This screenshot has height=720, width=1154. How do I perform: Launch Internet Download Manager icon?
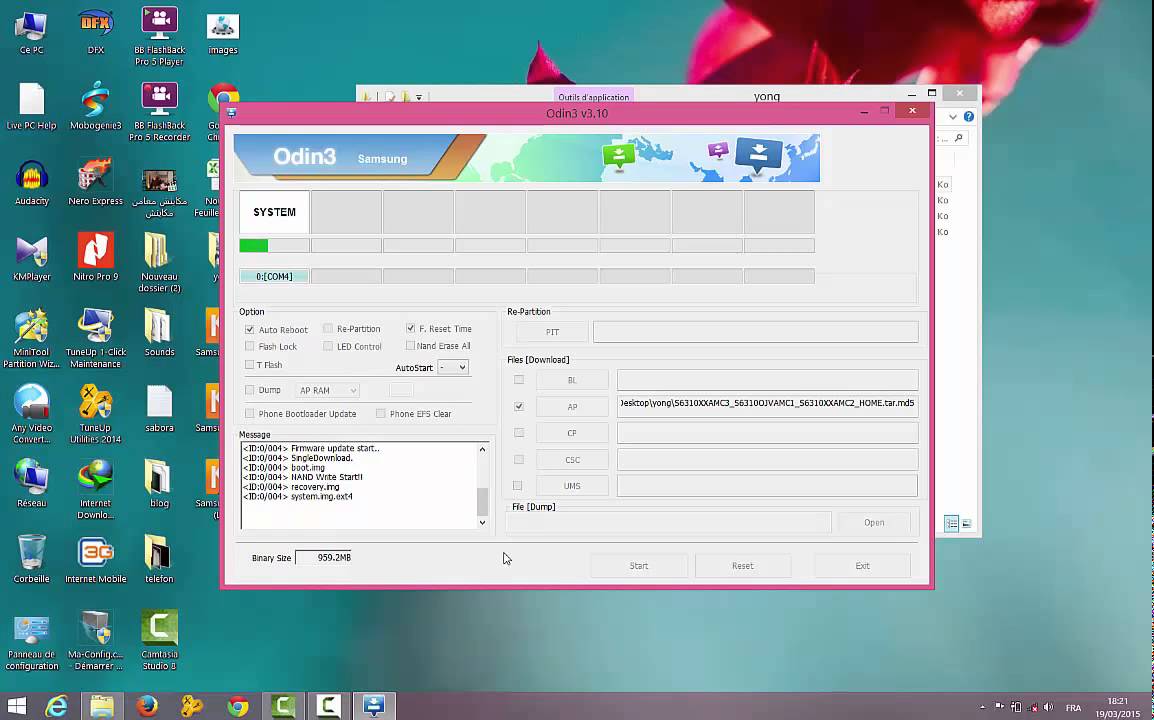click(96, 490)
